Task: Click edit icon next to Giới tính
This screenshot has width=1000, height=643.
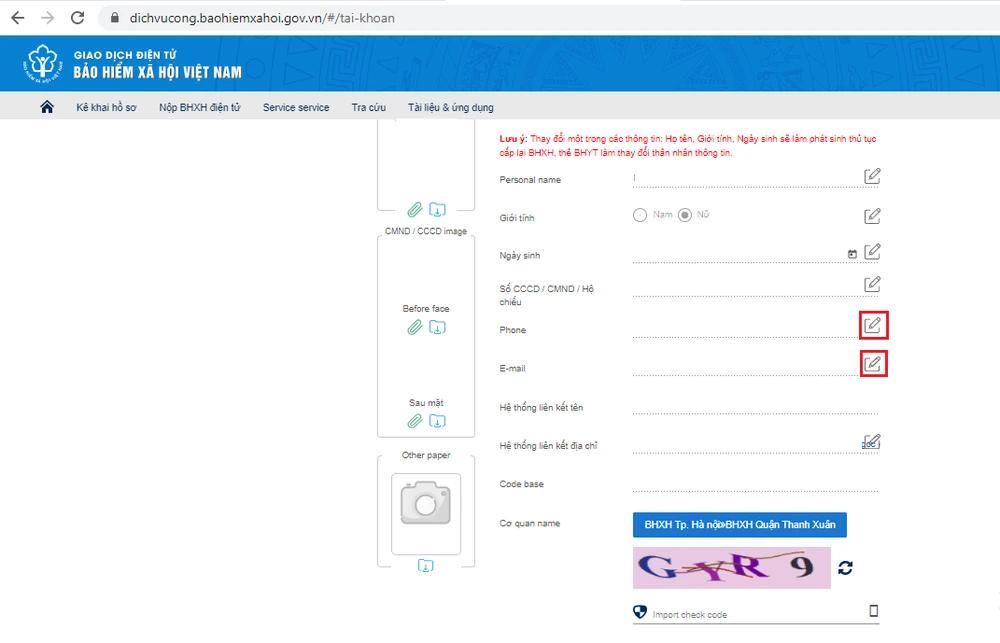Action: pyautogui.click(x=872, y=215)
